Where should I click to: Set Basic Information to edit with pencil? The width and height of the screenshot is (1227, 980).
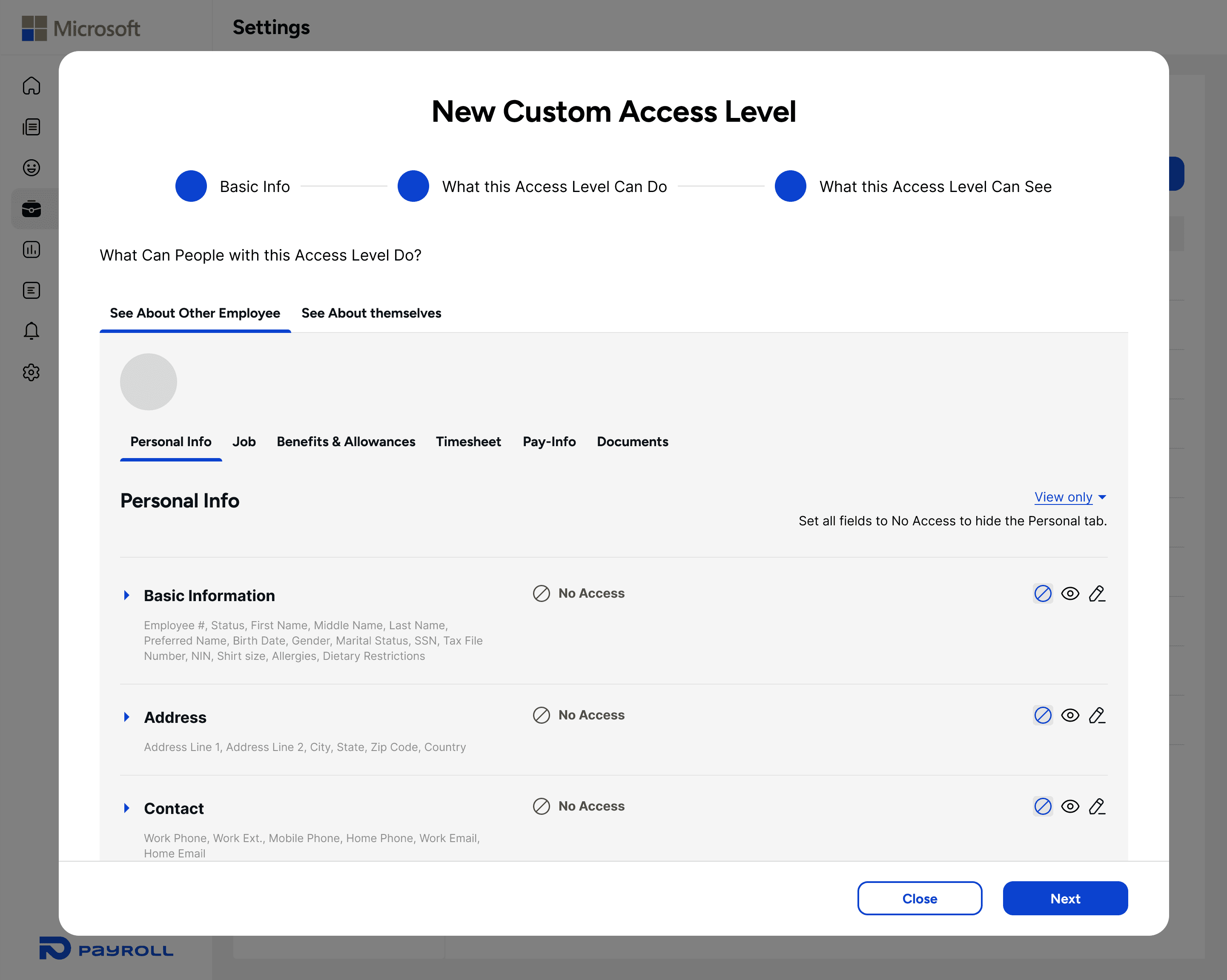tap(1097, 593)
